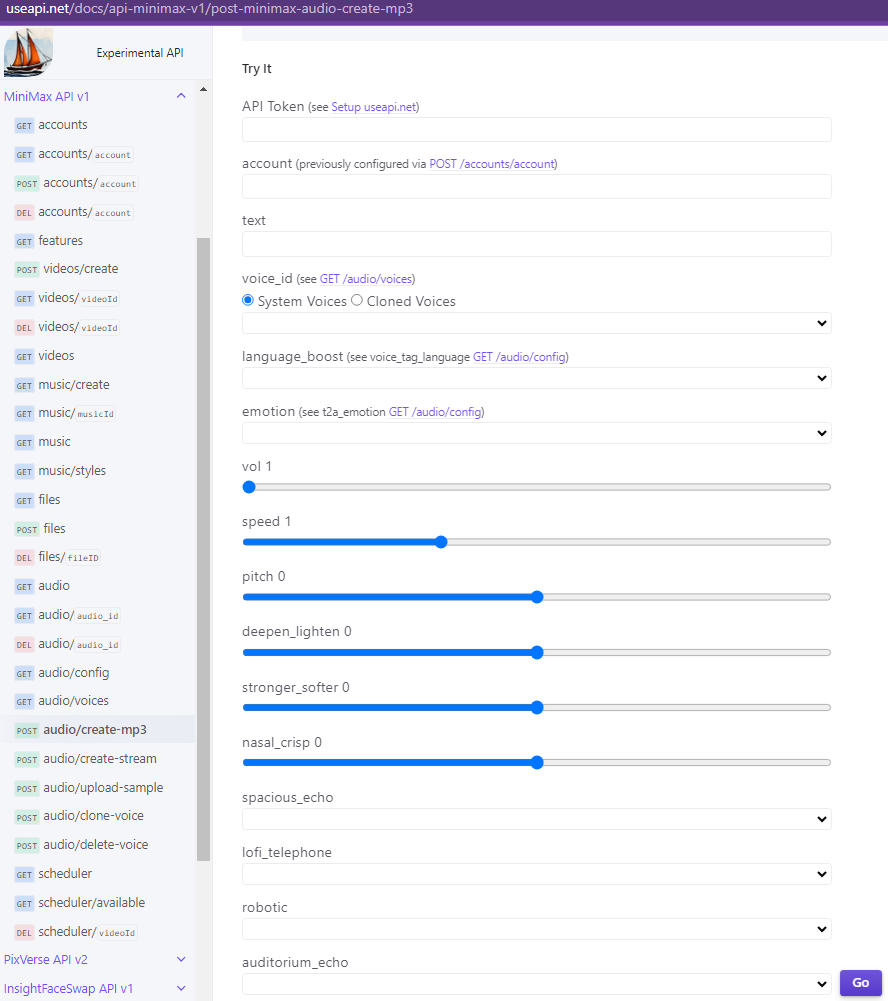Click the Experimental API title text
The width and height of the screenshot is (888, 1001).
[140, 53]
